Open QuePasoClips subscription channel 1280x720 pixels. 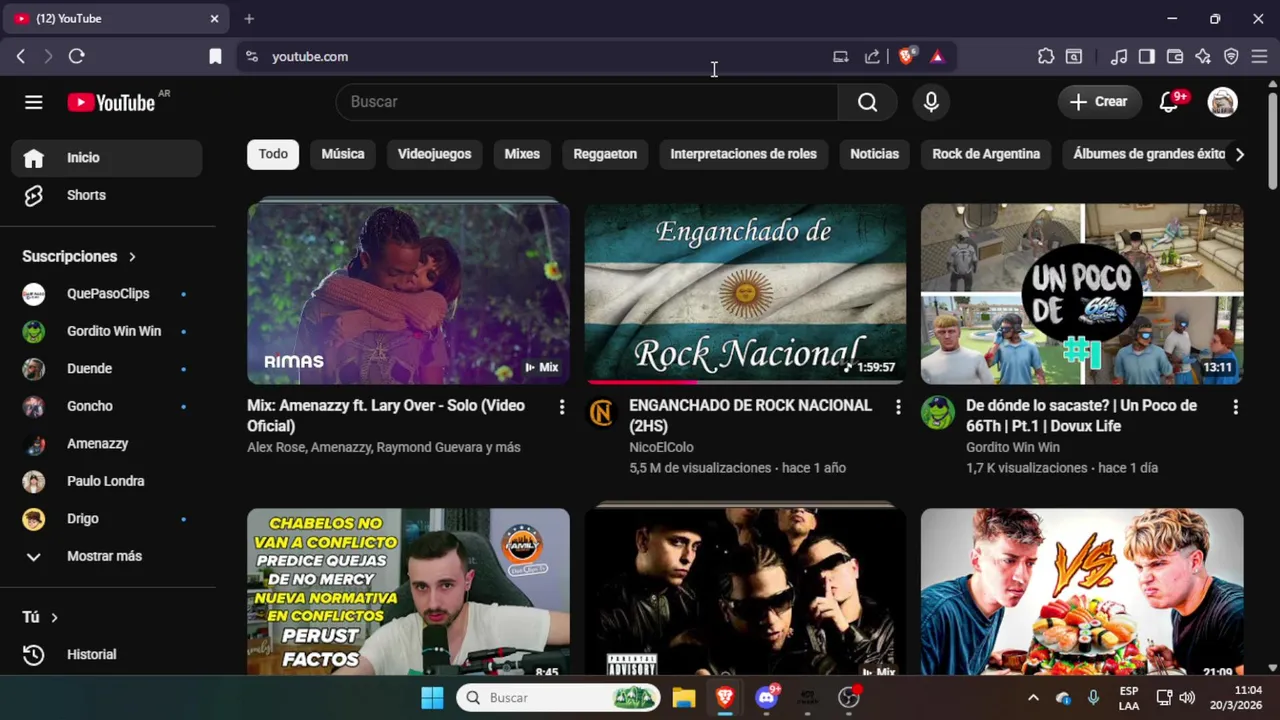[107, 294]
